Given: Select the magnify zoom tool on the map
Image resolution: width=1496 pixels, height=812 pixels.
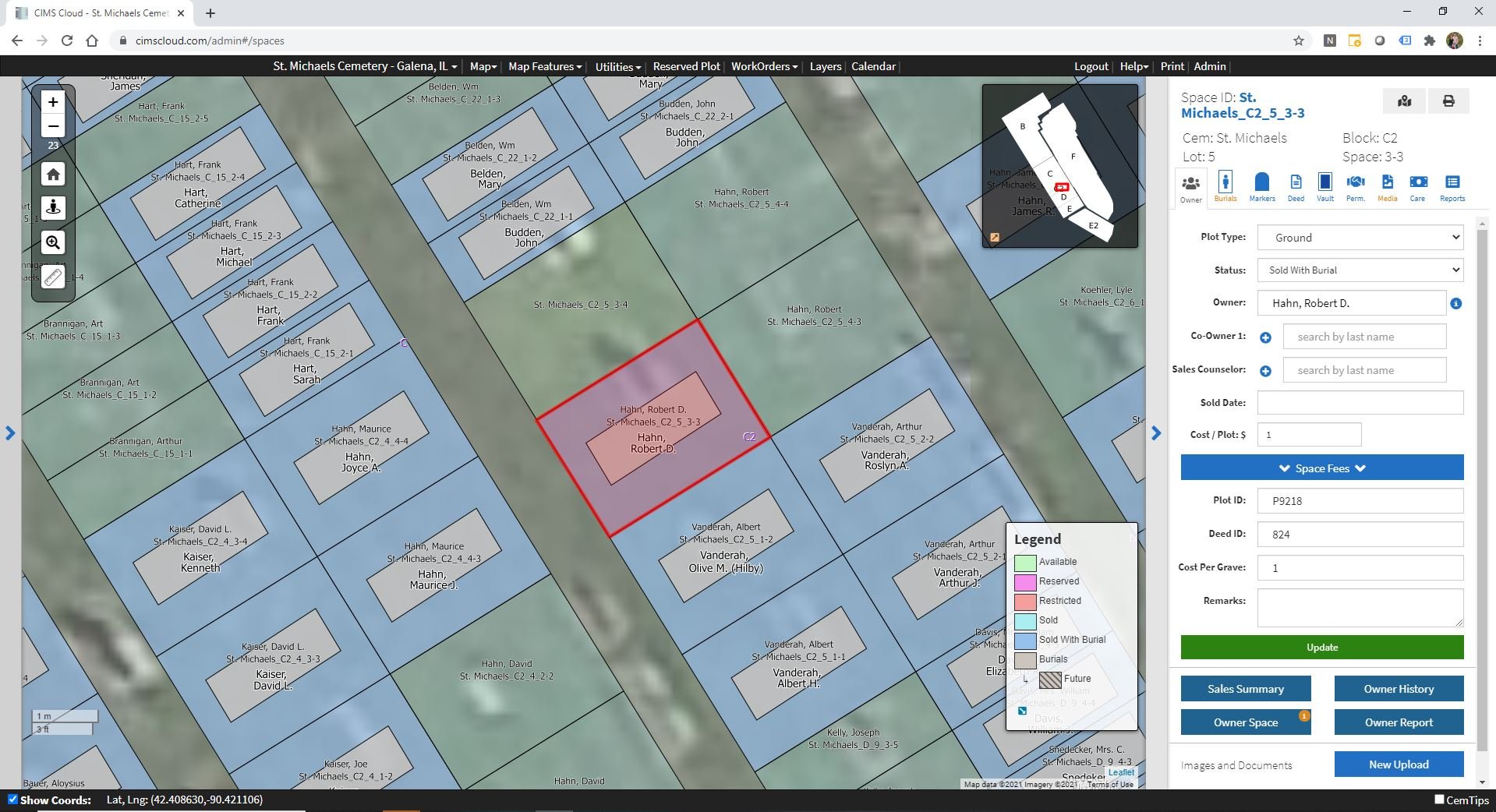Looking at the screenshot, I should pos(52,242).
